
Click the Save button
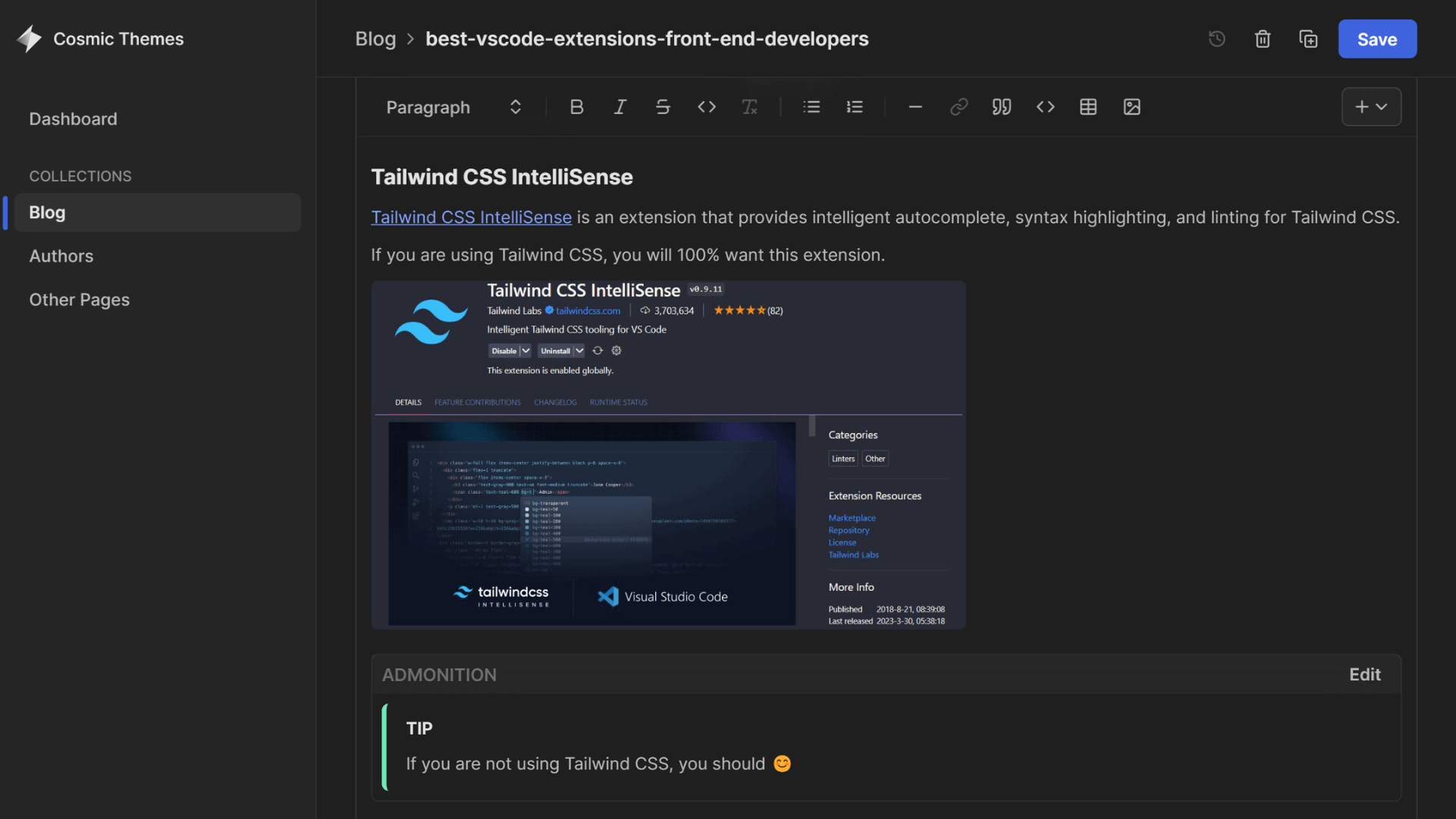(1377, 39)
